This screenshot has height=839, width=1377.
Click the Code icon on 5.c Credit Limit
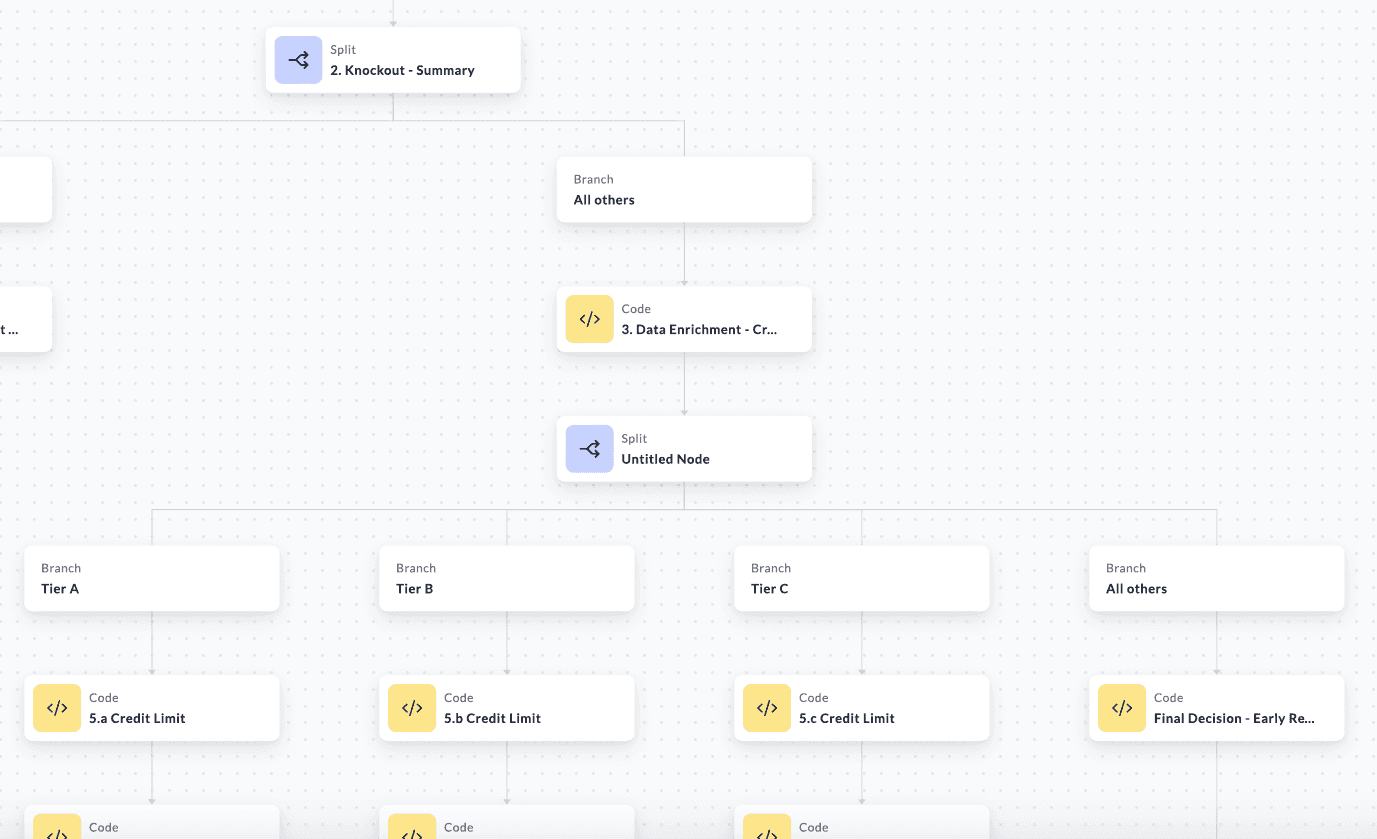(767, 707)
